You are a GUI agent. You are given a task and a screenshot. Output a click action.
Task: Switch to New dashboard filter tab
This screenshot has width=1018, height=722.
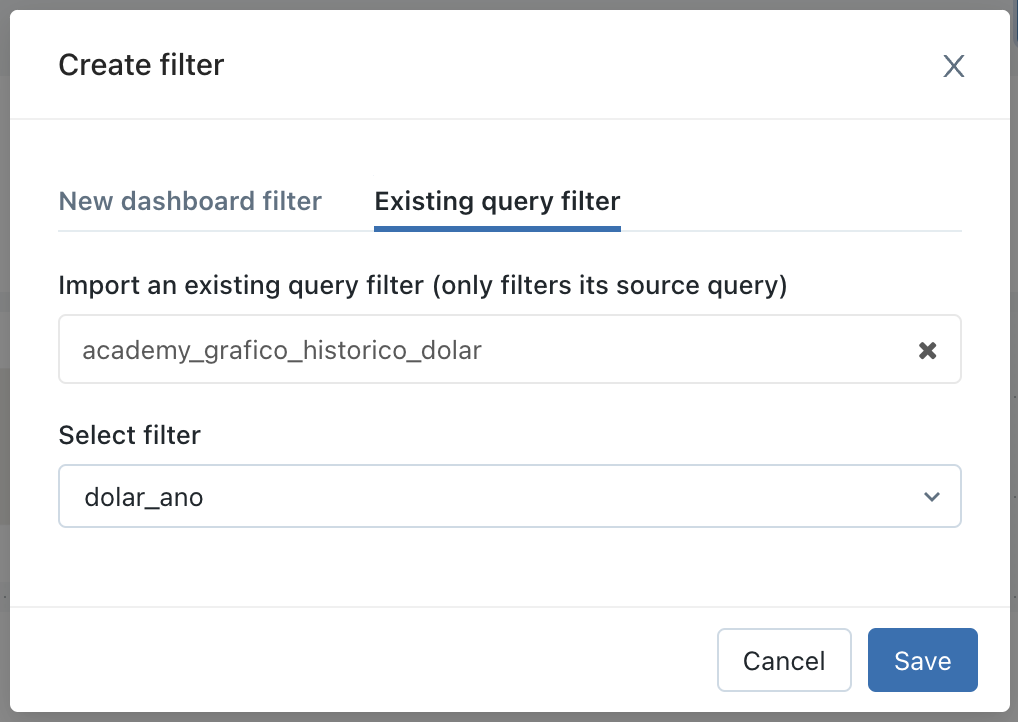[x=190, y=201]
